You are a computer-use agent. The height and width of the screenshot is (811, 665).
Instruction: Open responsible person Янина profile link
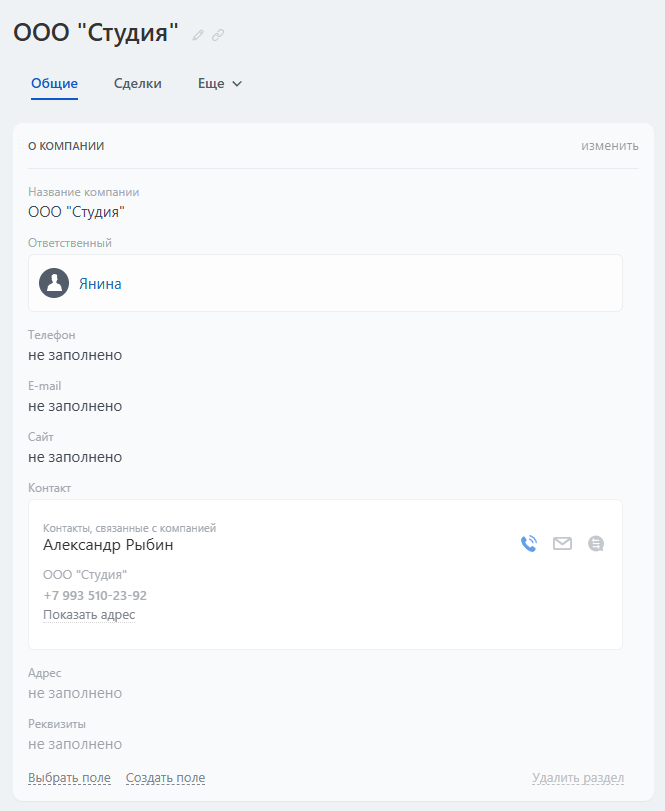pos(100,284)
